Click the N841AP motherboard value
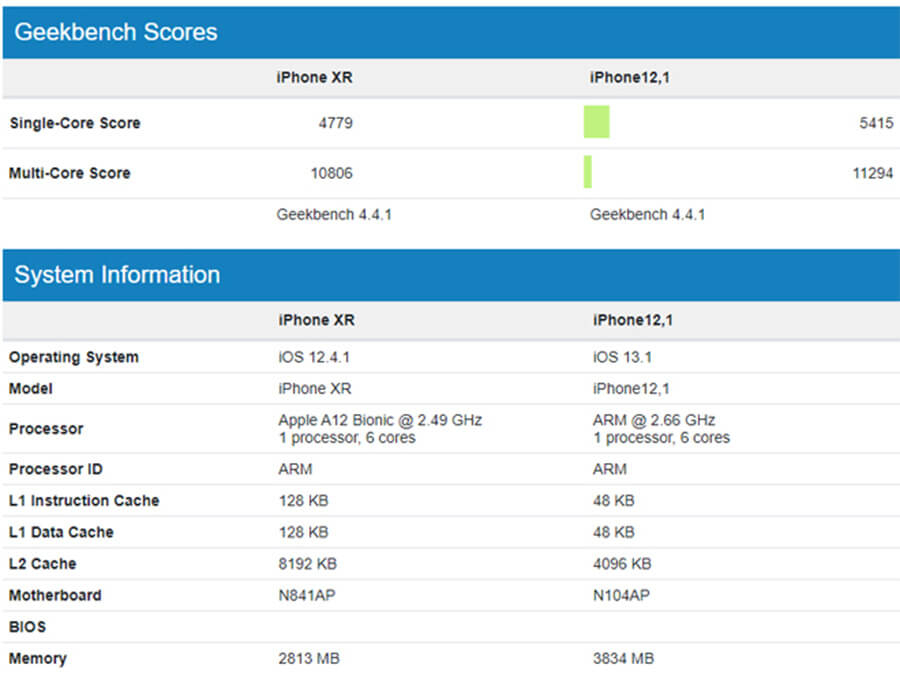 point(307,595)
